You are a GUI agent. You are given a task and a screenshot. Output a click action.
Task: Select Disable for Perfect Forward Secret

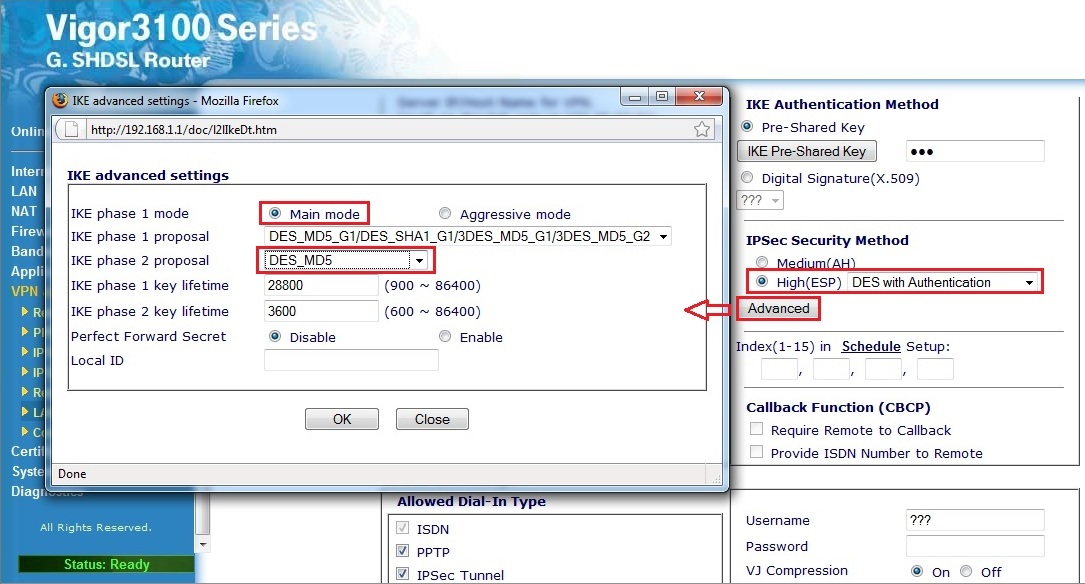coord(275,336)
